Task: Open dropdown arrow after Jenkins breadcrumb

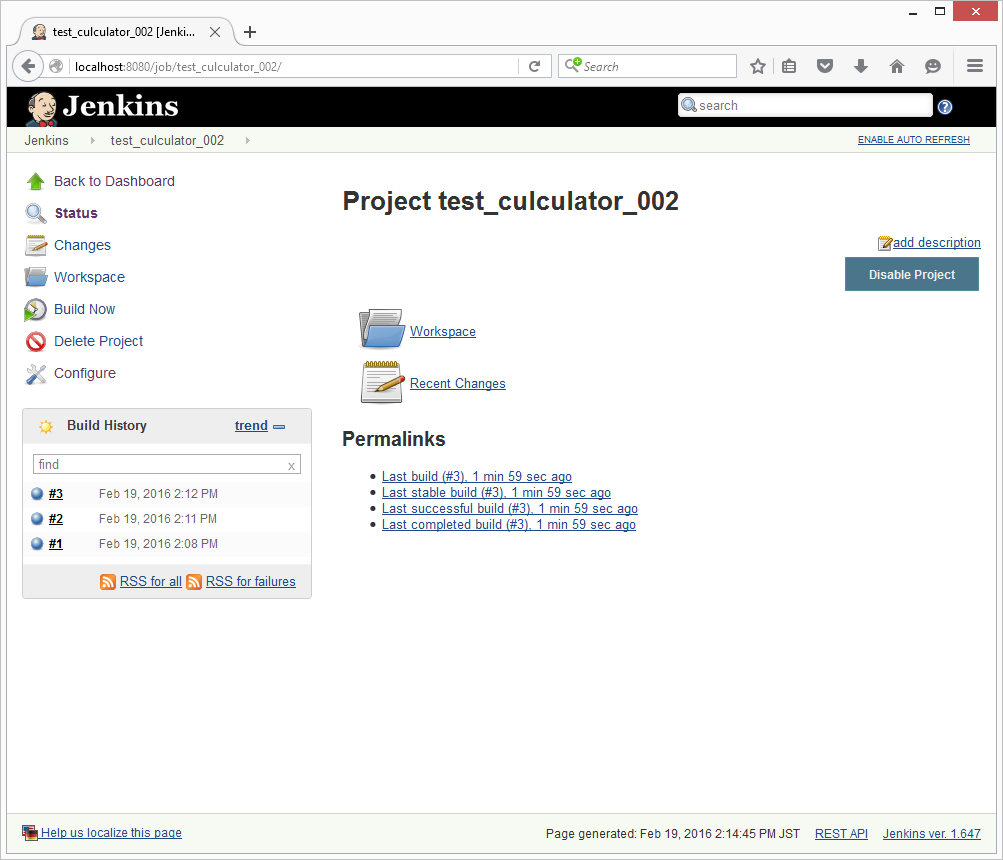Action: pos(93,141)
